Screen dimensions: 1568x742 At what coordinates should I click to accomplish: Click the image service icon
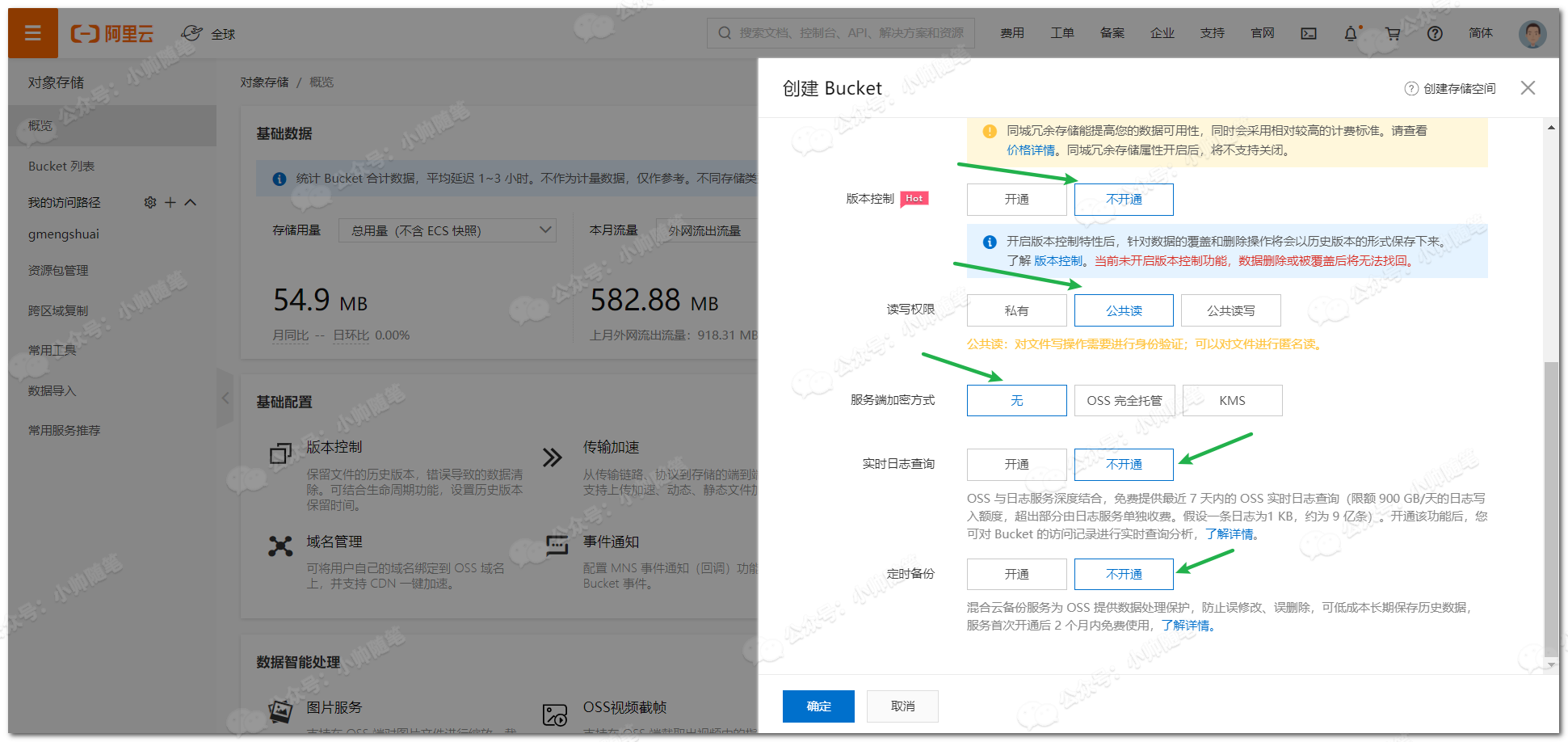280,711
